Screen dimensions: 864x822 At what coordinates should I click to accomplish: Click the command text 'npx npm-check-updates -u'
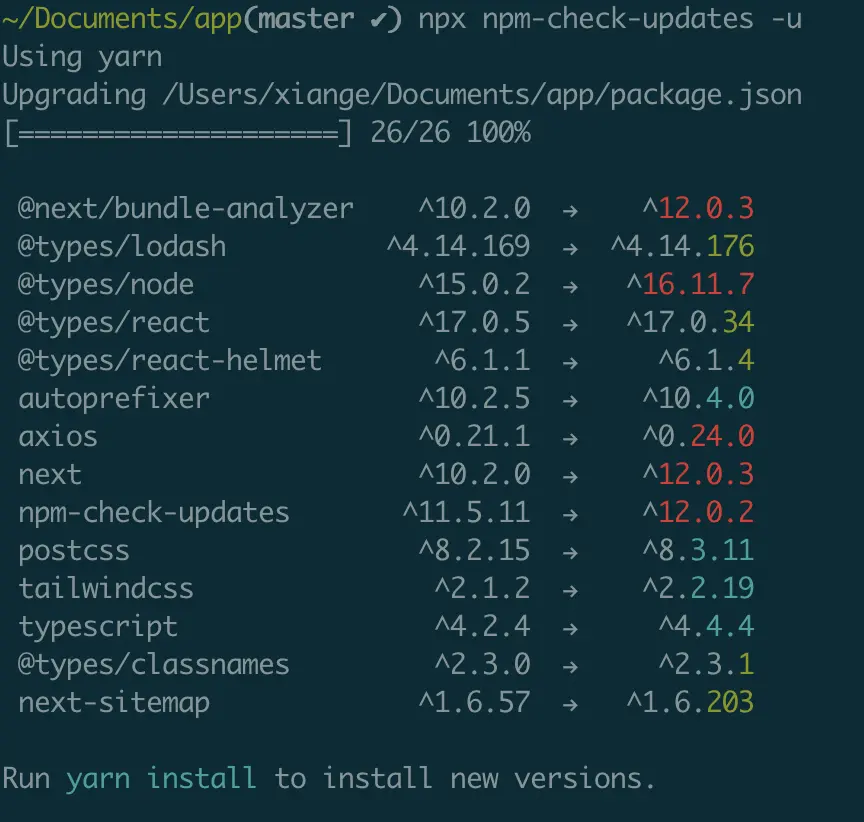click(610, 20)
